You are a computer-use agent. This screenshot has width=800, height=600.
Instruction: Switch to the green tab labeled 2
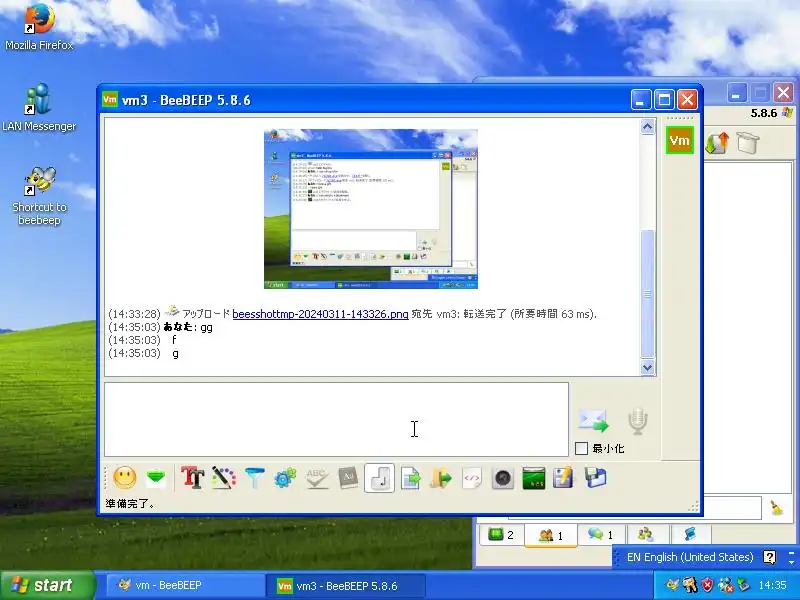(501, 535)
